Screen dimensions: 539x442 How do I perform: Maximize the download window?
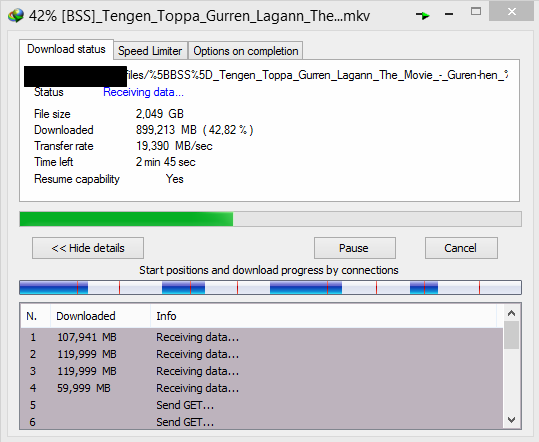pos(476,12)
